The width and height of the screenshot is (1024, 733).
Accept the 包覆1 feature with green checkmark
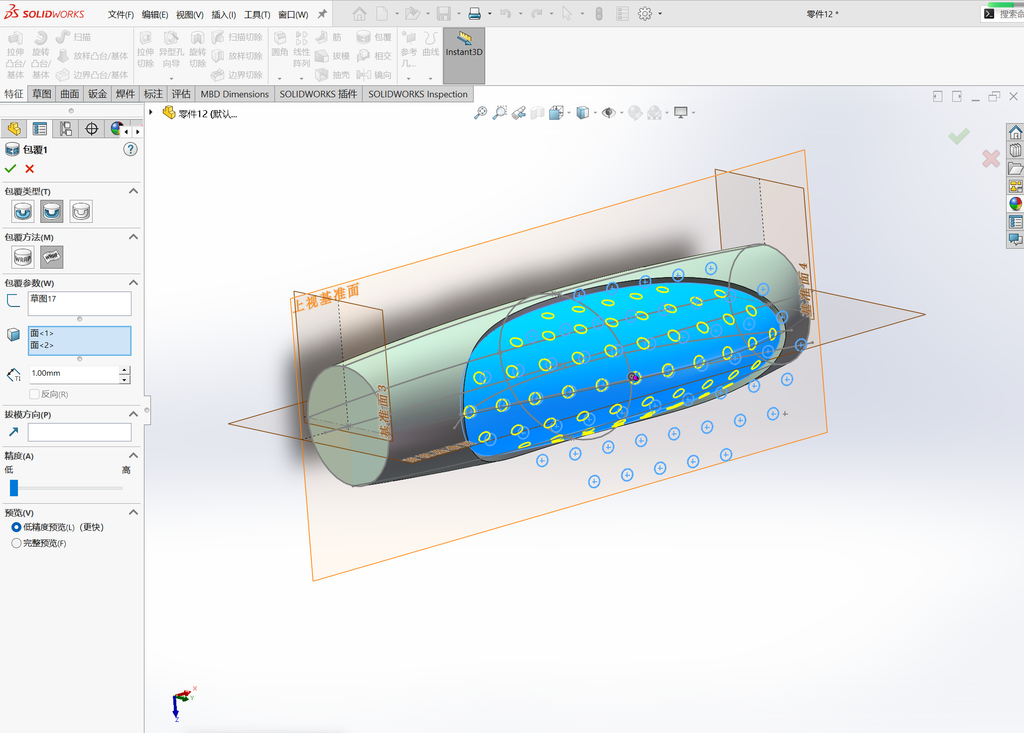10,169
